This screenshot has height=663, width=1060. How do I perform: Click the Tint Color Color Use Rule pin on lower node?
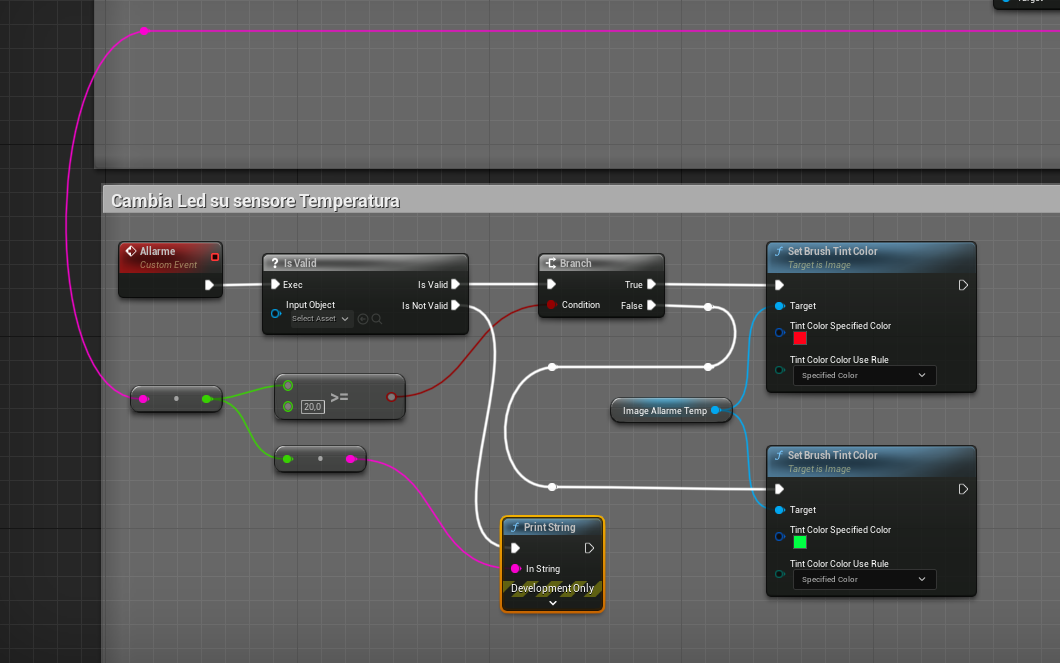779,574
